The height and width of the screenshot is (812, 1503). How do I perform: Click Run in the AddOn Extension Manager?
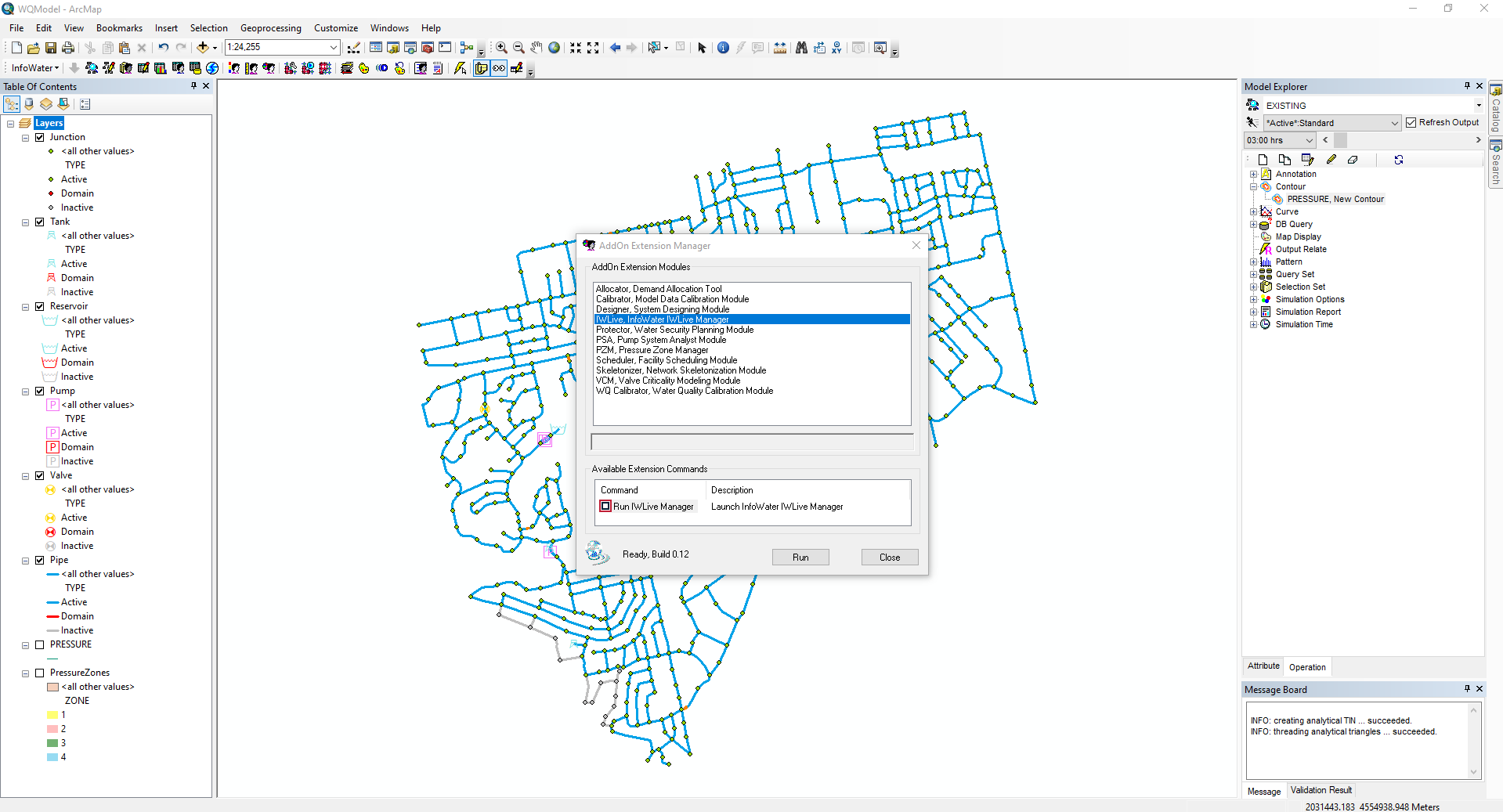[x=800, y=557]
